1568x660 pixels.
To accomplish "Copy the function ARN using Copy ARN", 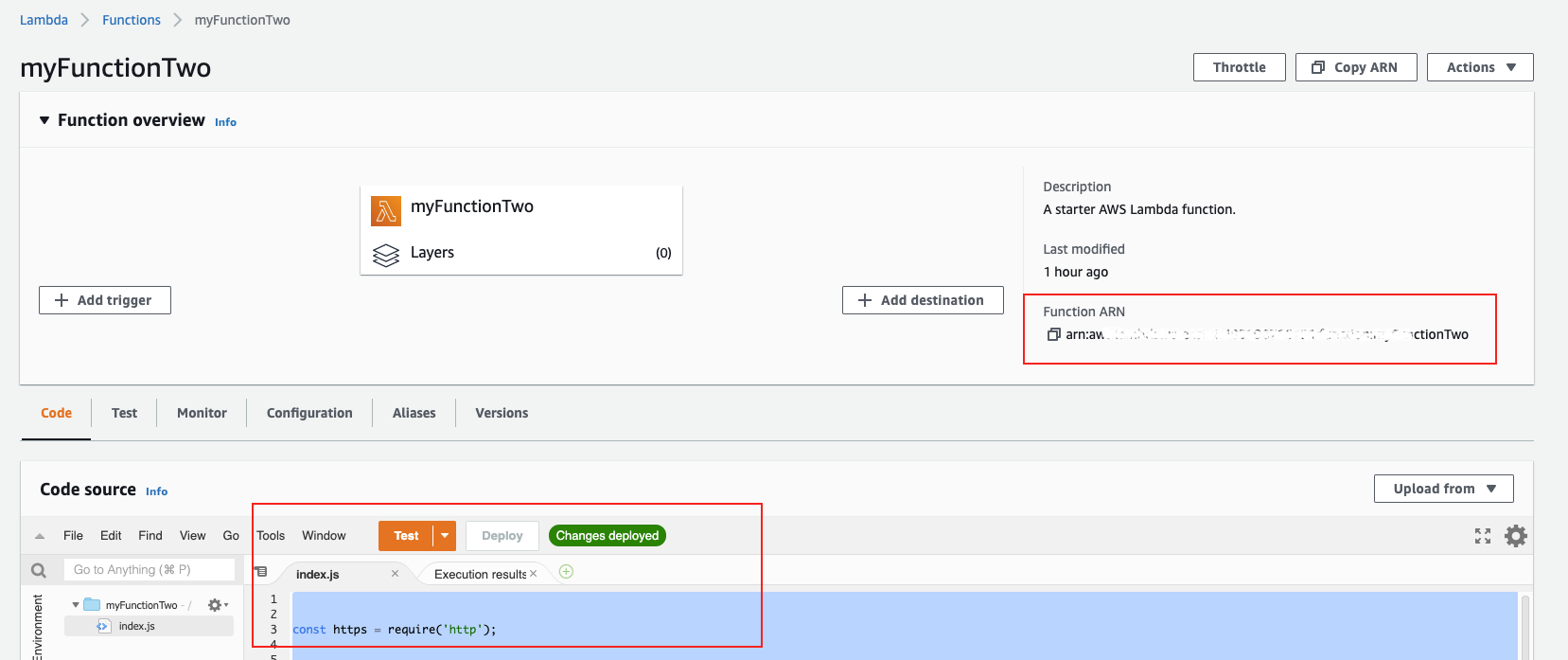I will [1355, 67].
